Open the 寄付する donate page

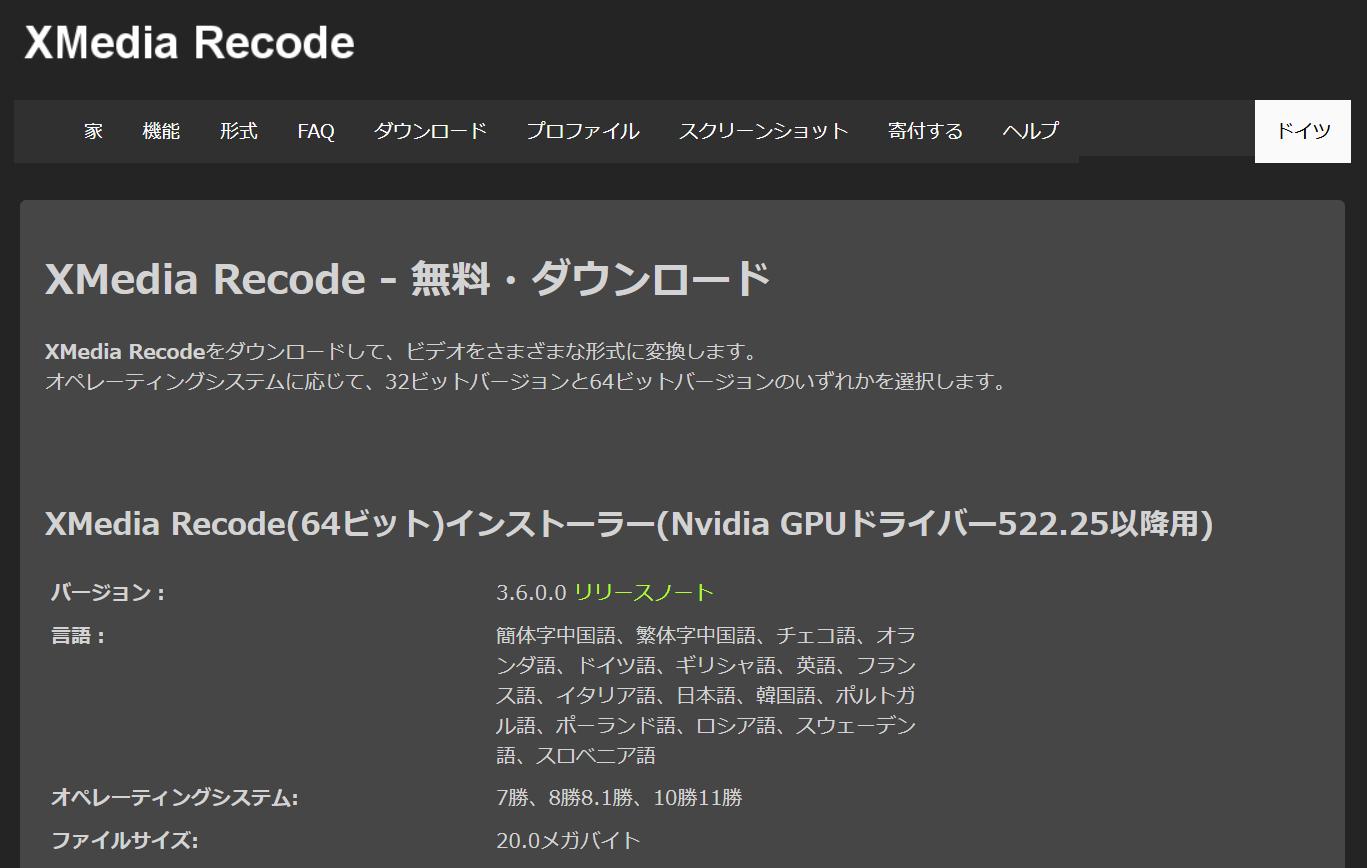click(x=925, y=131)
